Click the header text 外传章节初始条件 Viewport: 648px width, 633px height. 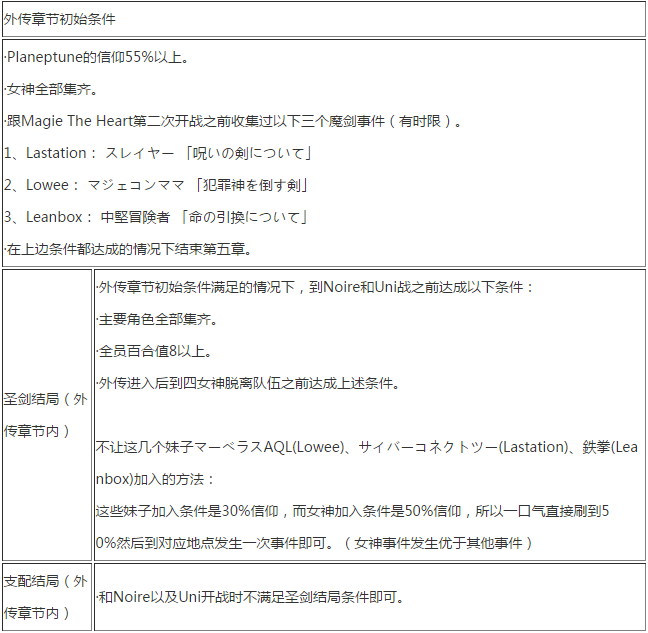coord(60,19)
